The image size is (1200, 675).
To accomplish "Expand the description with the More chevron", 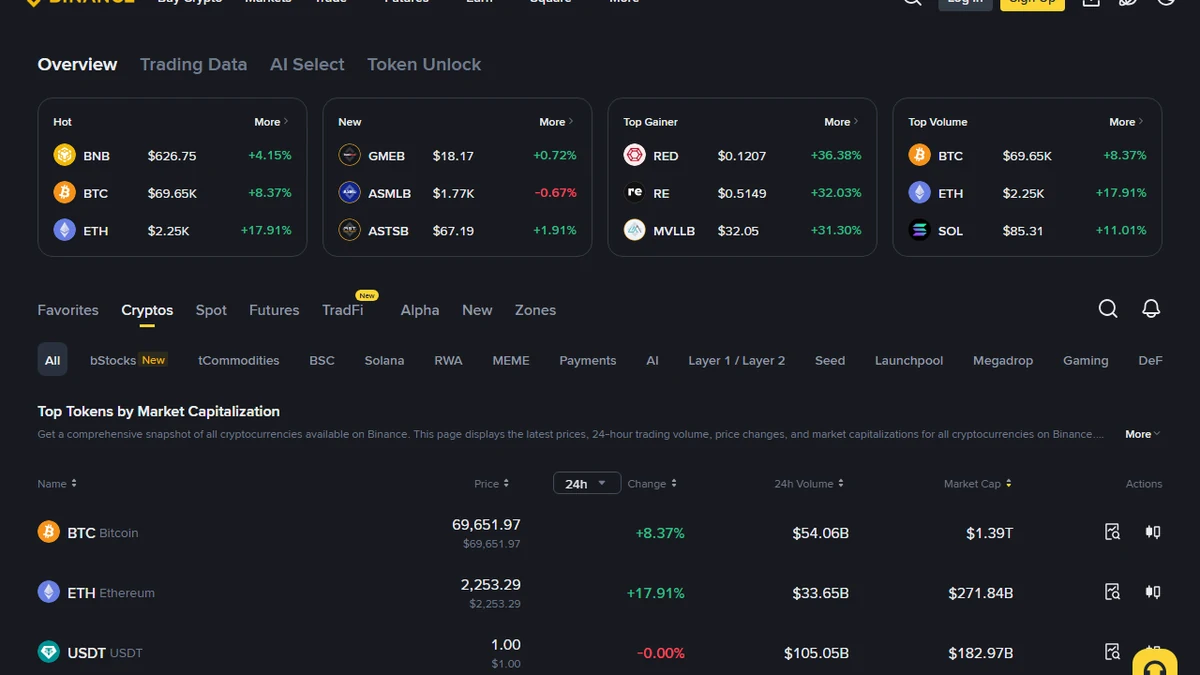I will (x=1142, y=434).
